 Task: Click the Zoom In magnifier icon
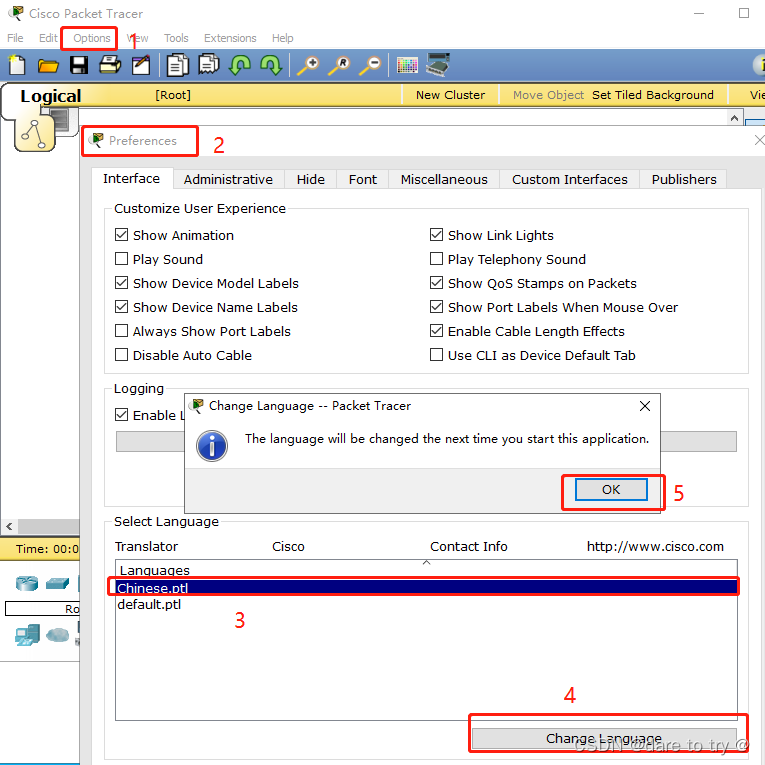tap(308, 65)
